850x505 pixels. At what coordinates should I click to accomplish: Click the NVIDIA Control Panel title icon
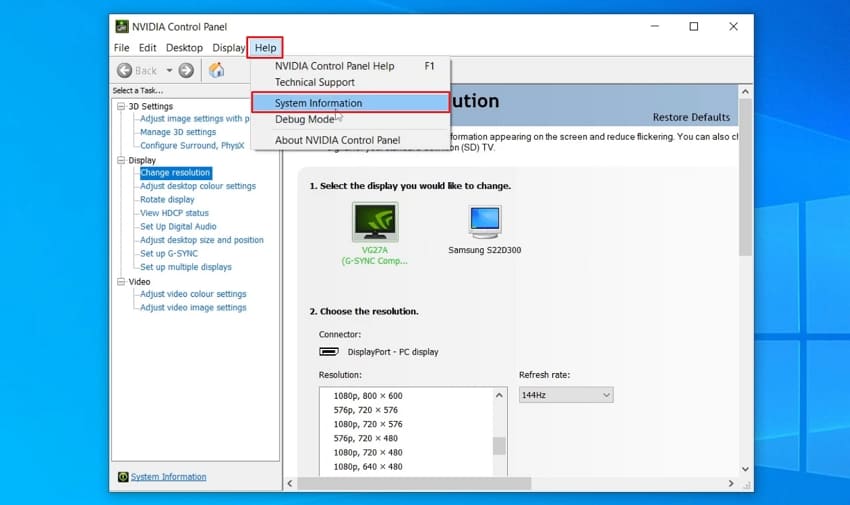tap(122, 27)
